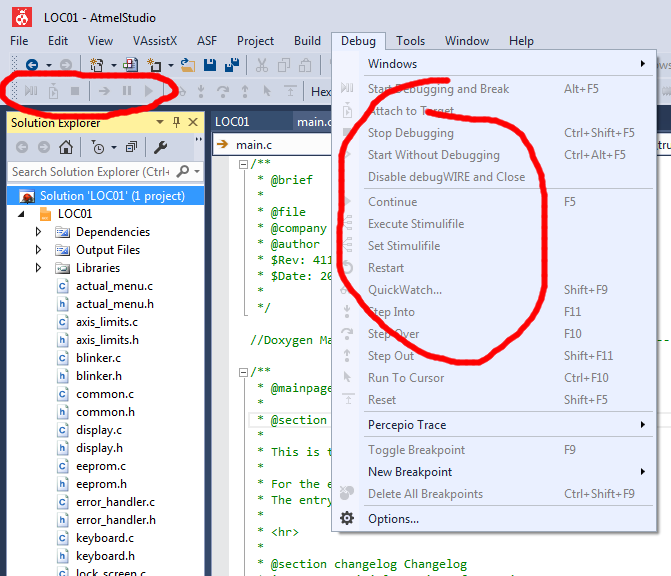
Task: Click the Stop Debugging square toolbar icon
Action: coord(75,91)
